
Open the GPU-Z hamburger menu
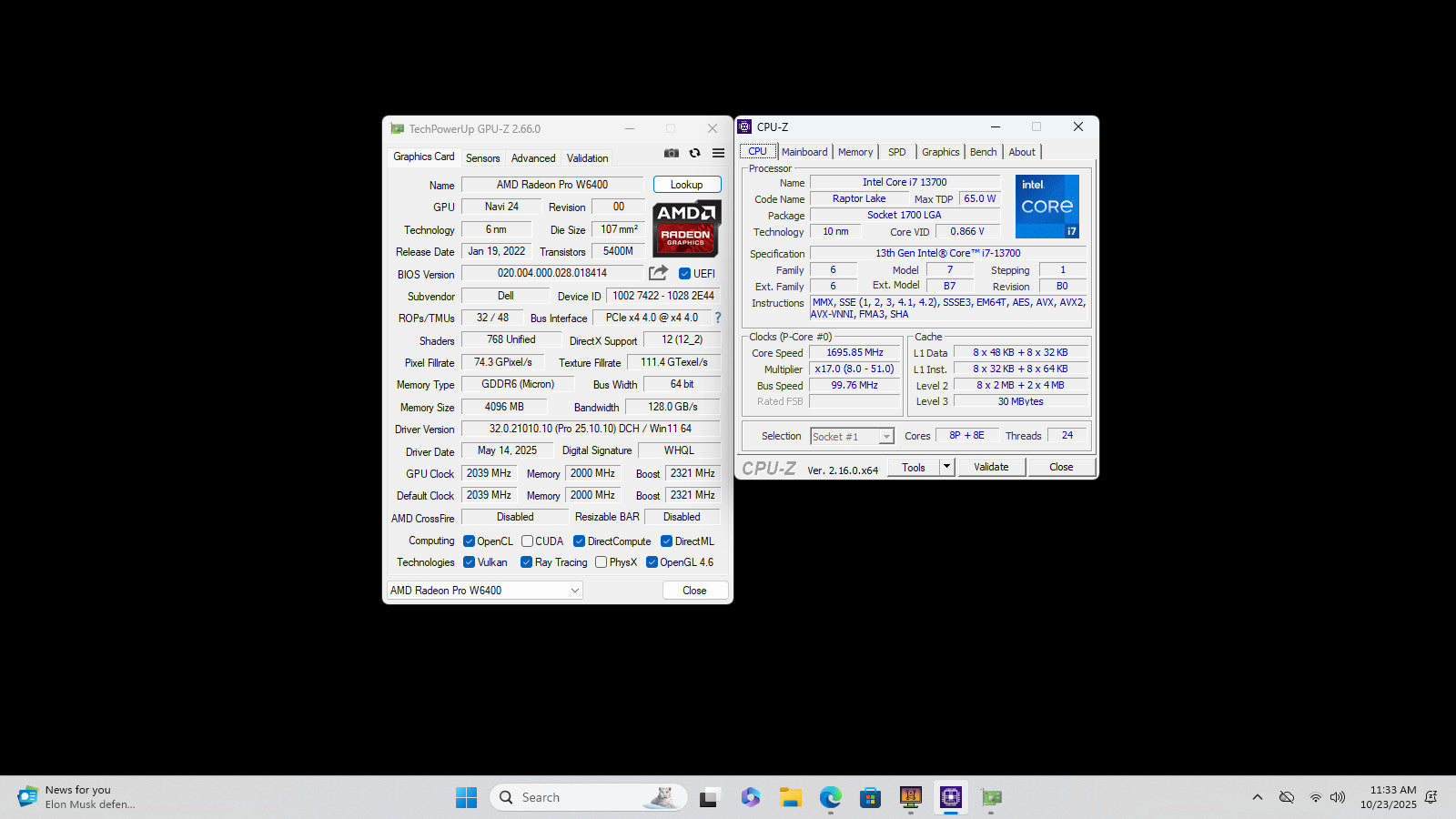coord(719,154)
